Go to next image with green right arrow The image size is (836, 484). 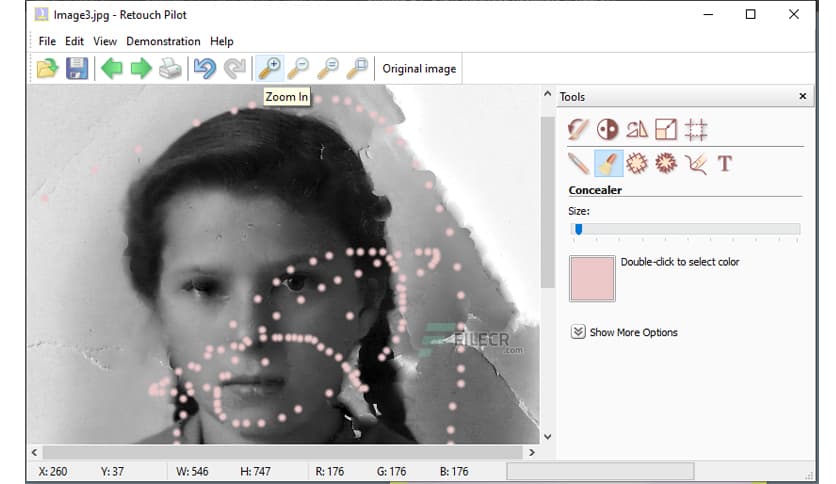tap(141, 68)
